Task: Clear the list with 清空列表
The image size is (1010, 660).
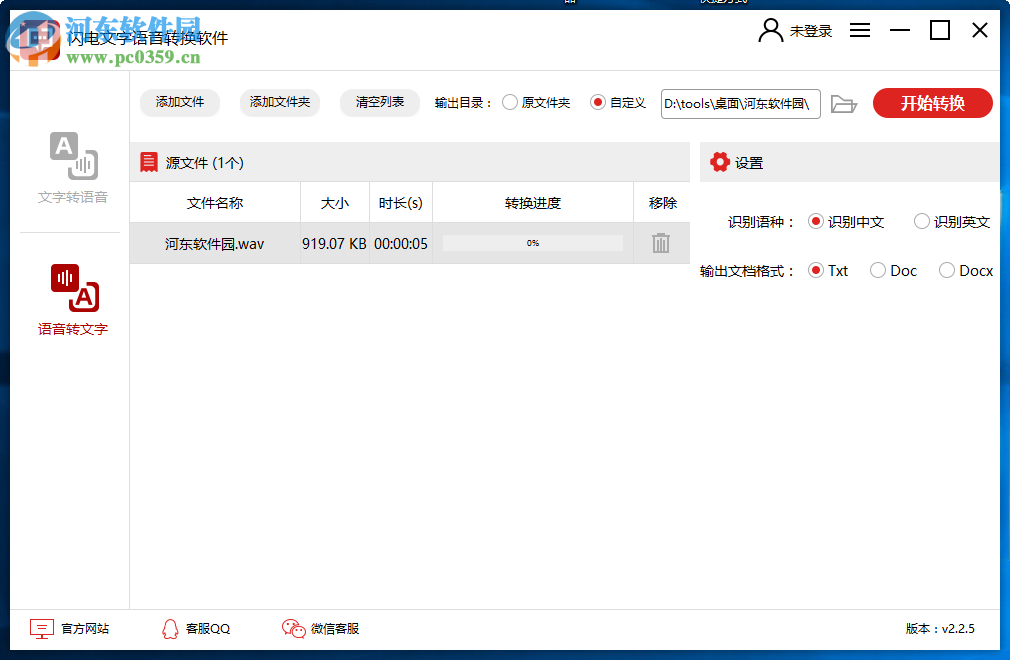Action: (379, 103)
